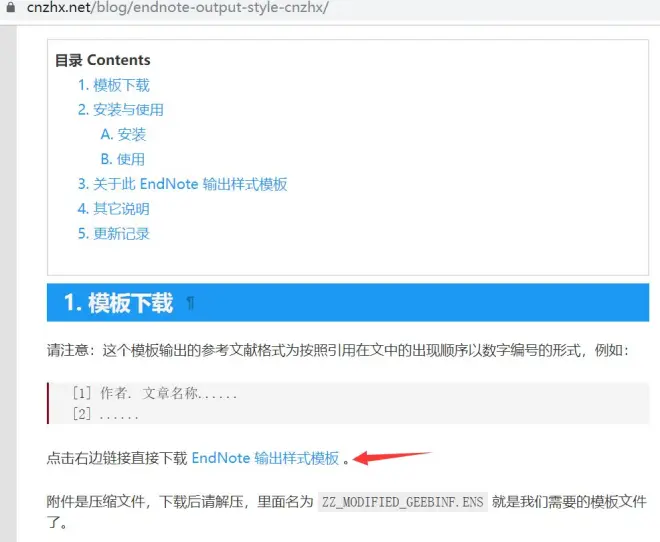Click the red arrow pointing to download link
The width and height of the screenshot is (660, 542).
click(391, 457)
